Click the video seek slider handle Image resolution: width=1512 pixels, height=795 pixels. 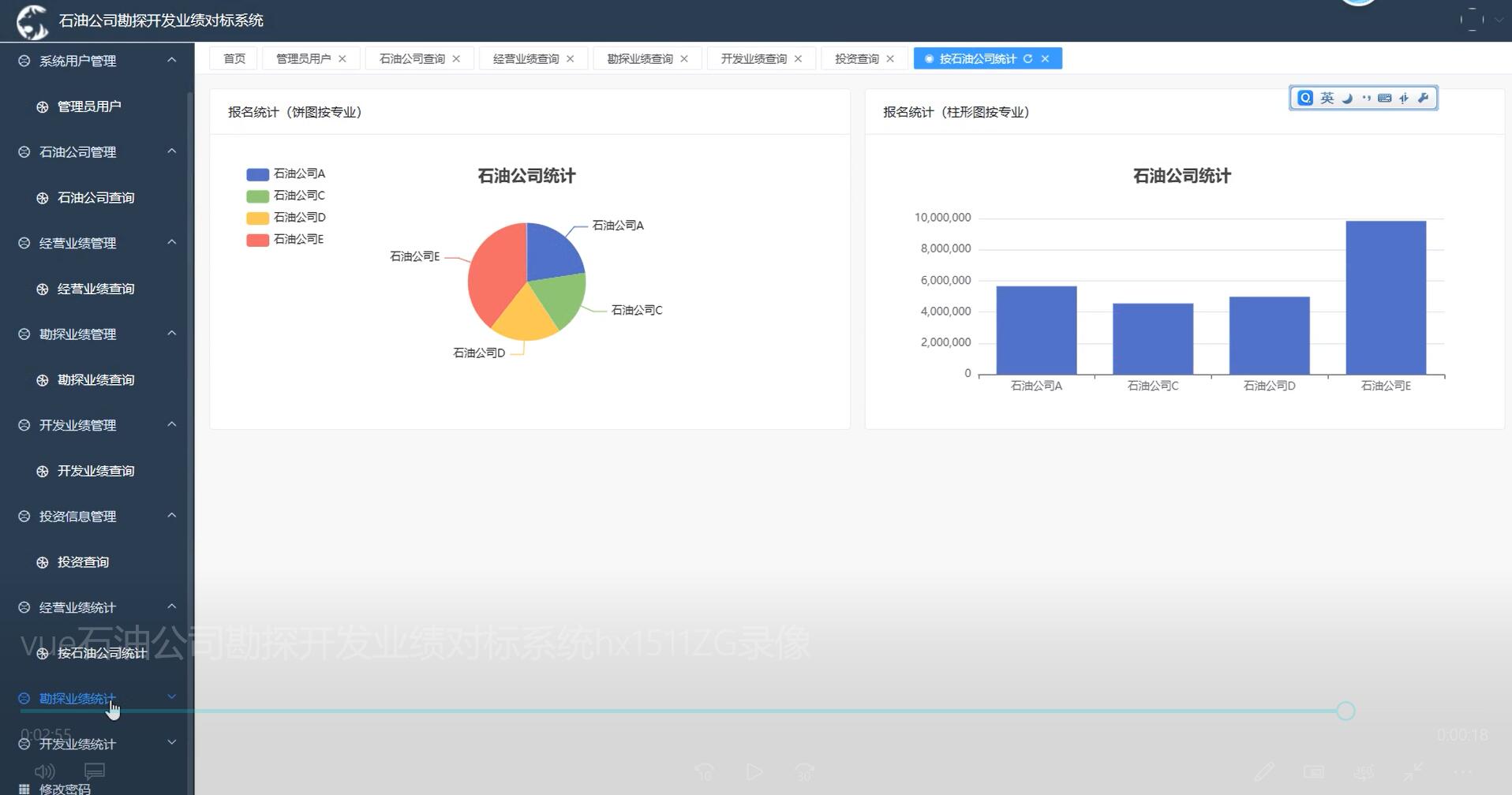pyautogui.click(x=1345, y=711)
